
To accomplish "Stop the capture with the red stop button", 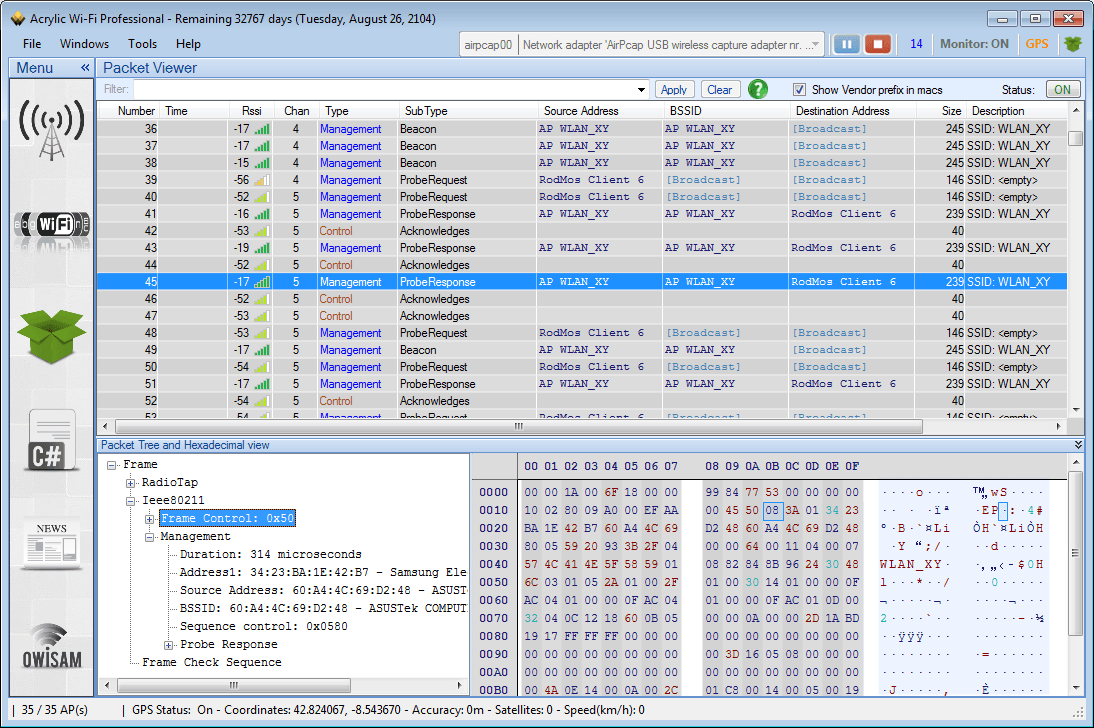I will pos(878,44).
